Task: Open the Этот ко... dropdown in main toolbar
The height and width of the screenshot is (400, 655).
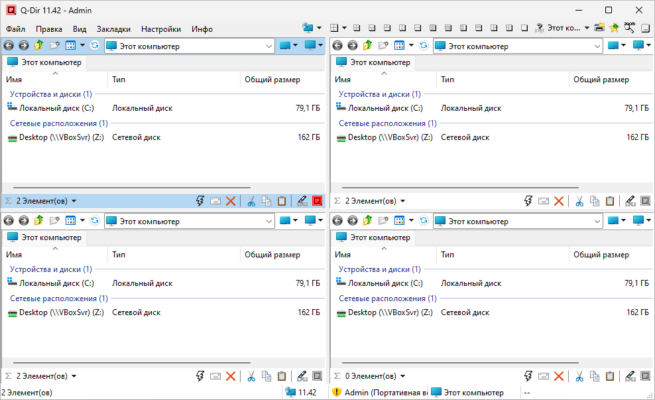Action: pos(587,28)
